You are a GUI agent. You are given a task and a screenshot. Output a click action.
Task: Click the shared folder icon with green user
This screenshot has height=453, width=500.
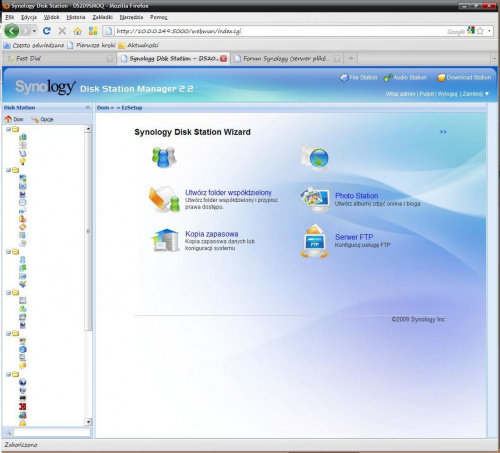[x=164, y=199]
